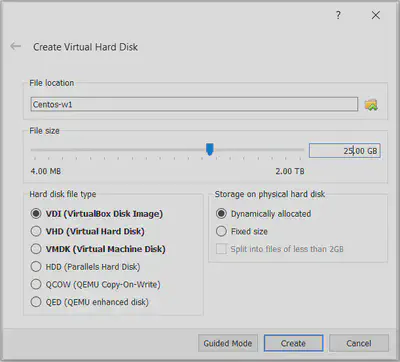Click the Centos-w1 file location field

[194, 104]
